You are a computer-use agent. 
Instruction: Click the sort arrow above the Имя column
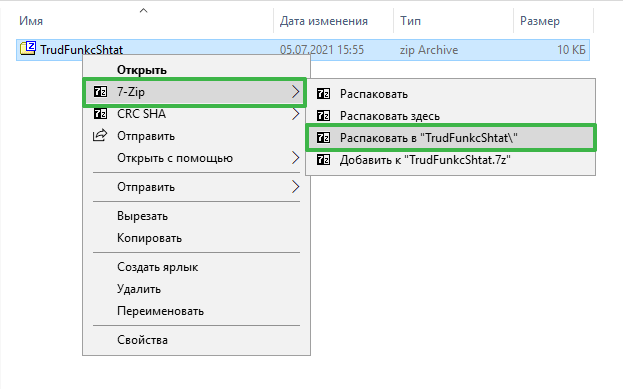[x=143, y=11]
